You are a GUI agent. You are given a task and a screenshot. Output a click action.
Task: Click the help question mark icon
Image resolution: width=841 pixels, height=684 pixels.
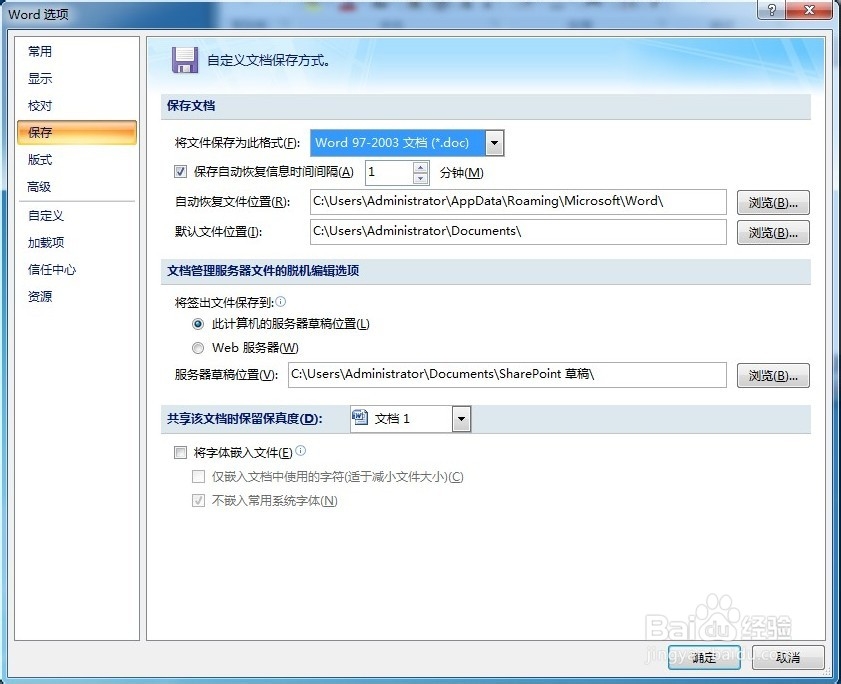point(771,10)
